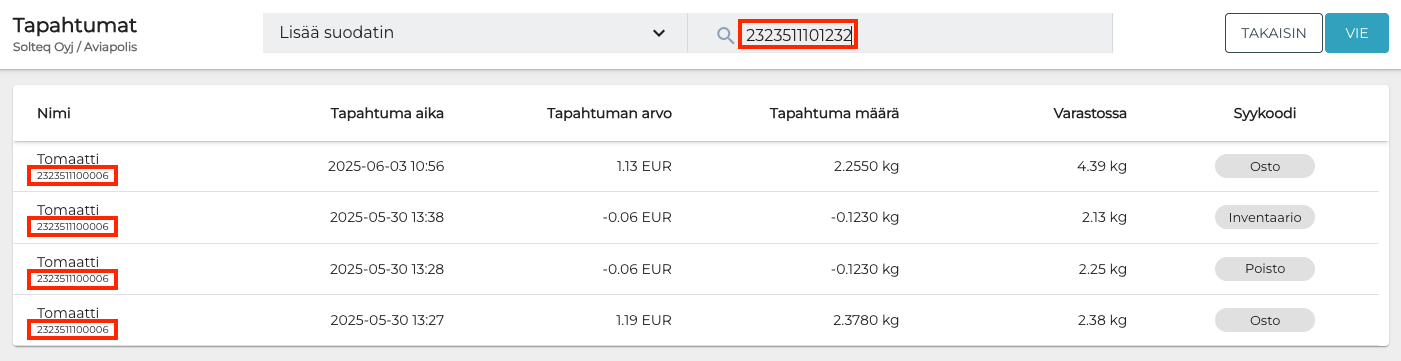Image resolution: width=1401 pixels, height=361 pixels.
Task: Click the Tapahtuma määrä column header
Action: point(834,113)
